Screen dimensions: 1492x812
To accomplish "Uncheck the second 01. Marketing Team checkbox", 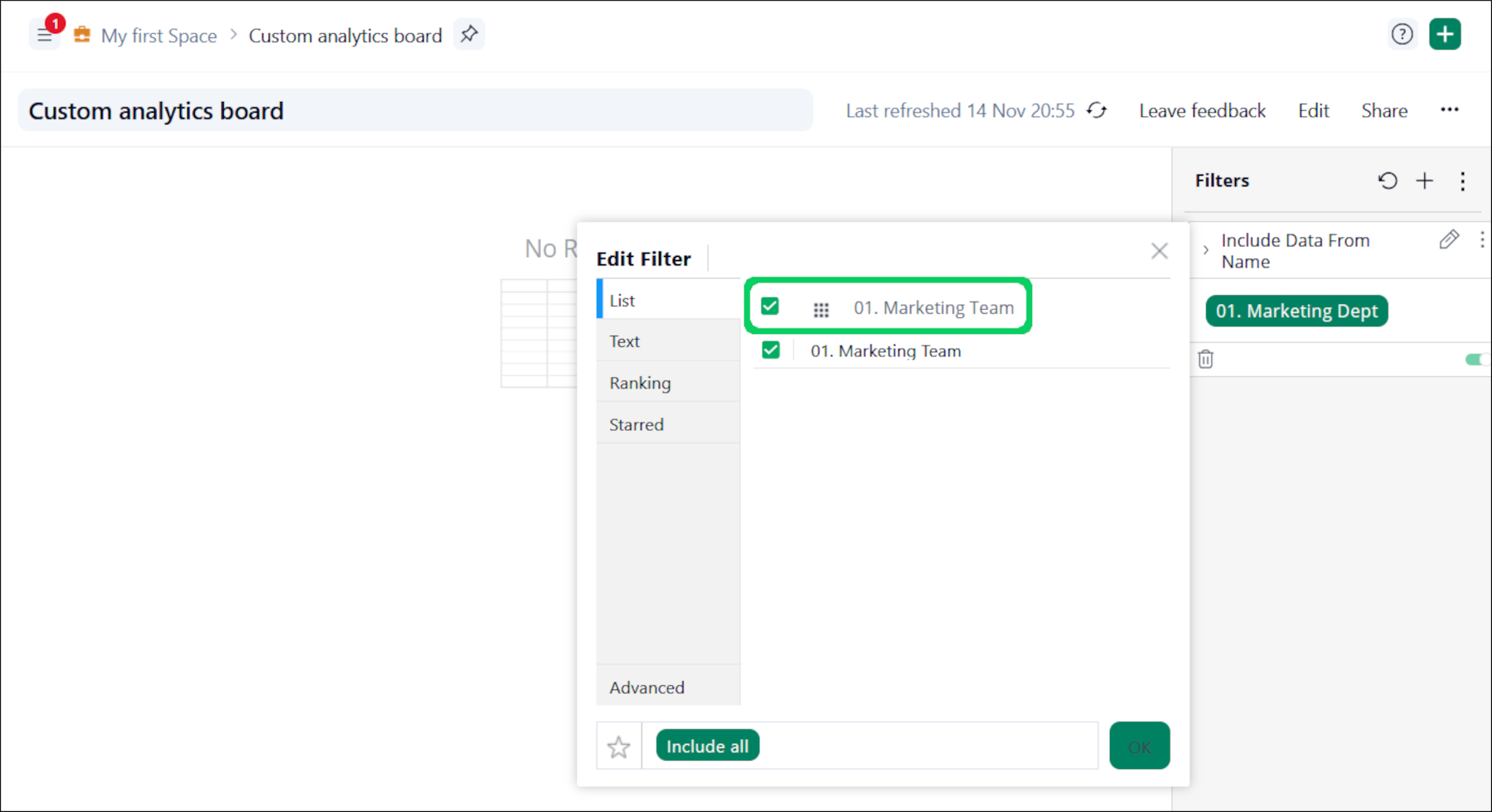I will pos(771,350).
